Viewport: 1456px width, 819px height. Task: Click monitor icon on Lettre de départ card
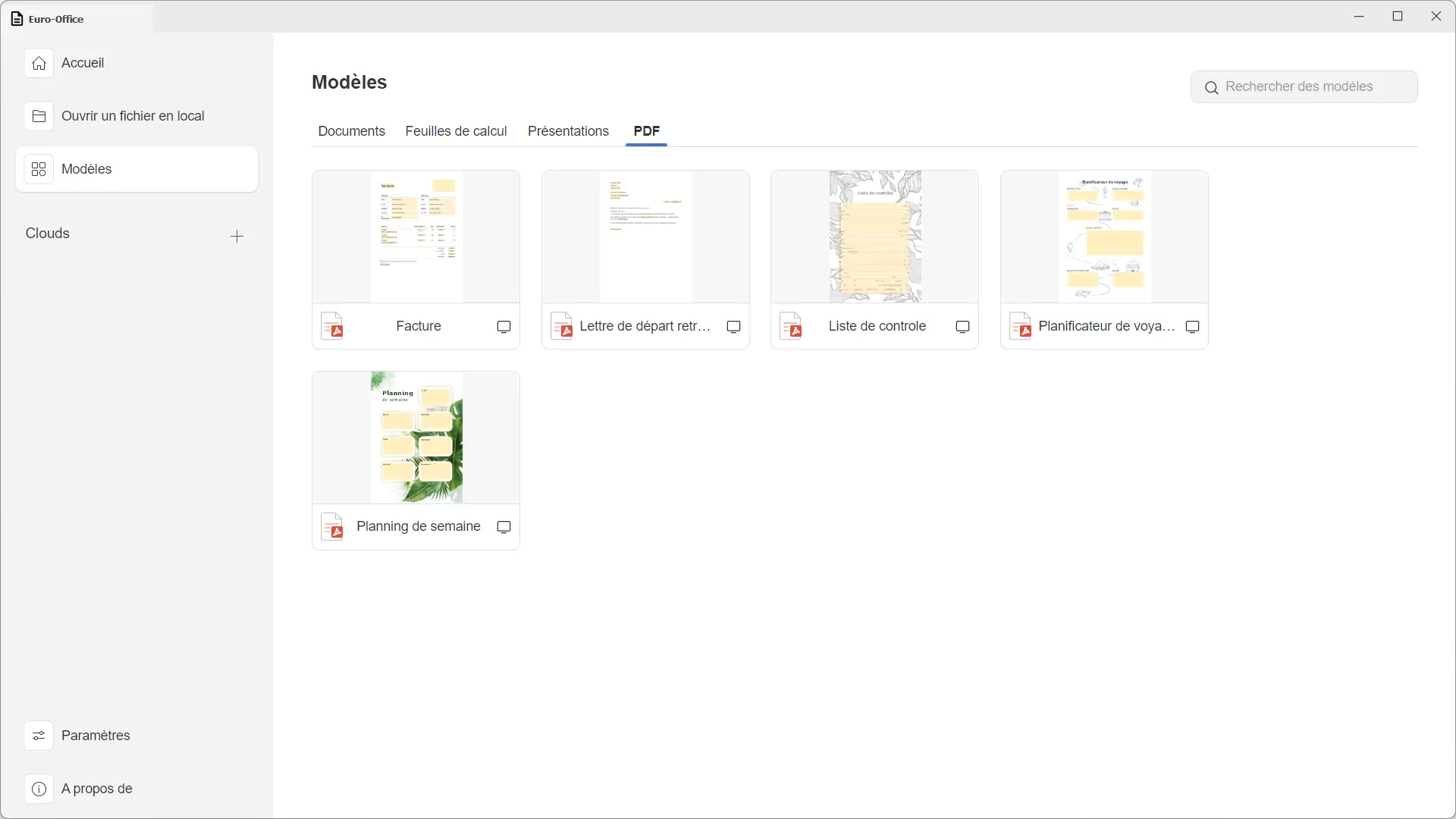[x=733, y=327]
